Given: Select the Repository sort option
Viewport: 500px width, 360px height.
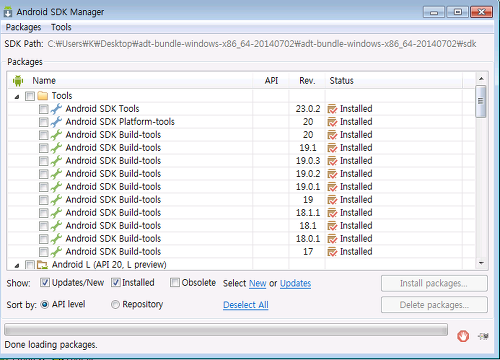Looking at the screenshot, I should 115,304.
